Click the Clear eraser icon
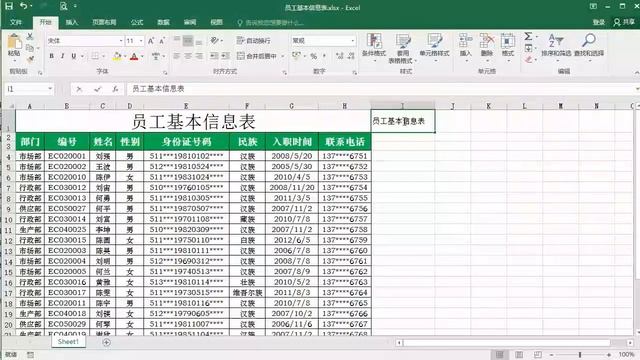Screen dimensions: 640x360 [x=529, y=60]
